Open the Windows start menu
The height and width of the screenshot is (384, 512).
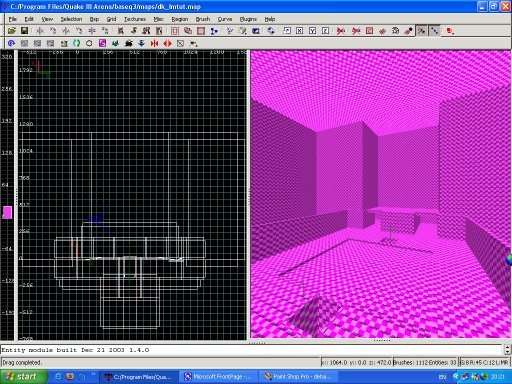(x=23, y=377)
